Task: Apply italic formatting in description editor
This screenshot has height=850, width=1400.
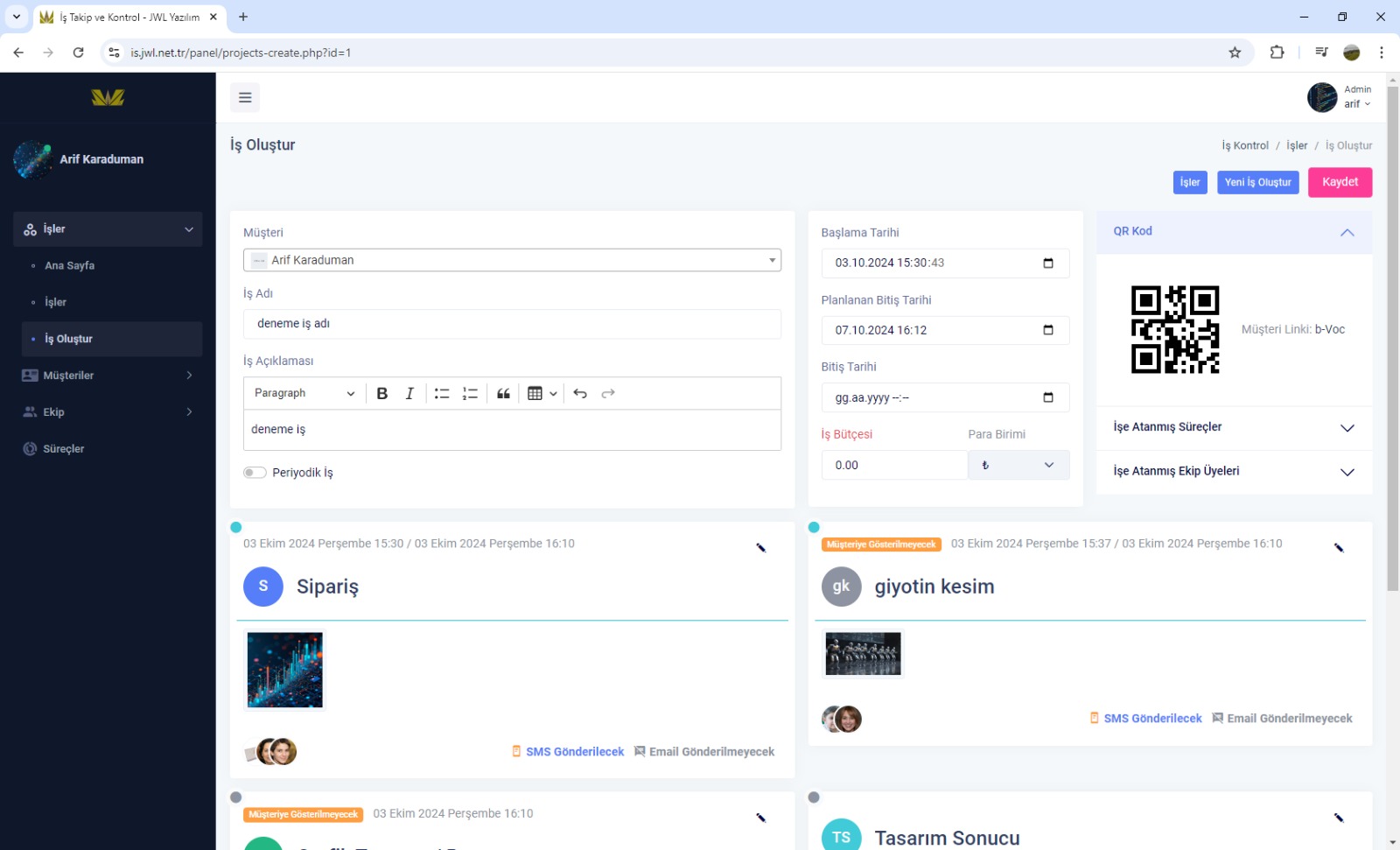Action: coord(409,394)
